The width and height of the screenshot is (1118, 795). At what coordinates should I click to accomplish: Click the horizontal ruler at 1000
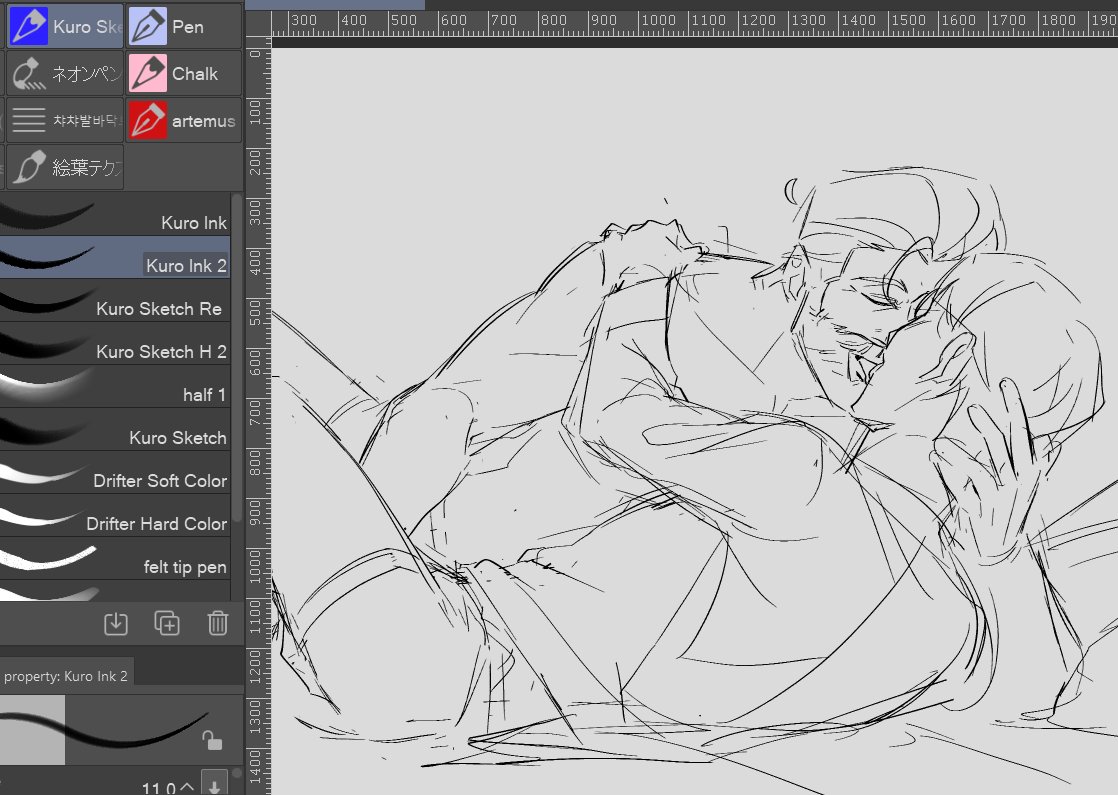tap(658, 21)
